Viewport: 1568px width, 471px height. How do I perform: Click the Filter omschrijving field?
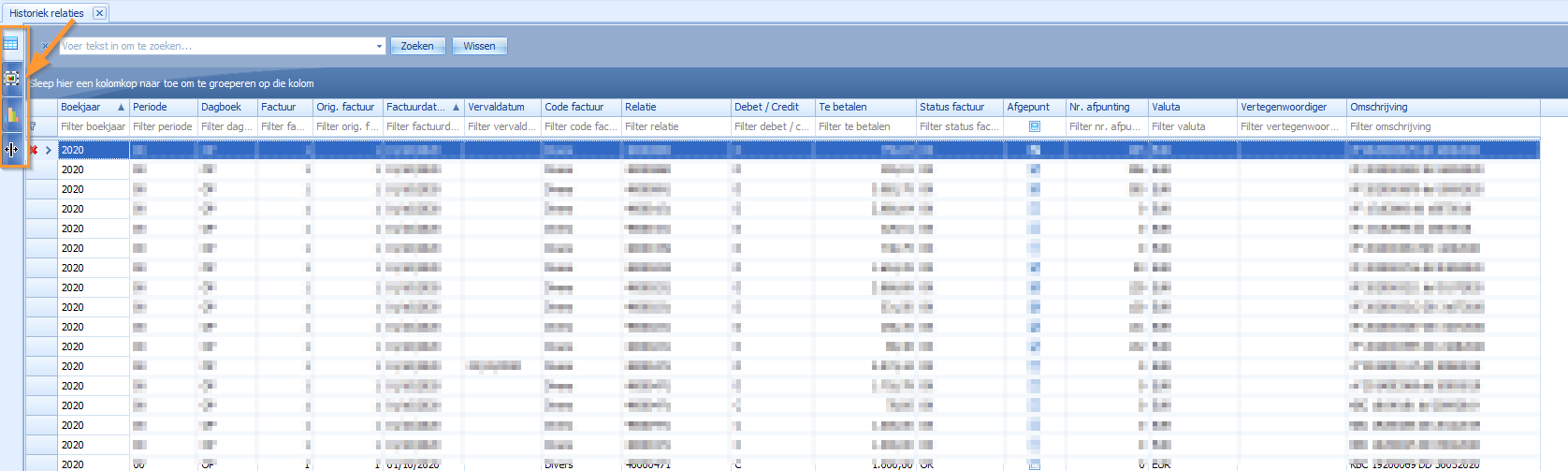tap(1444, 126)
